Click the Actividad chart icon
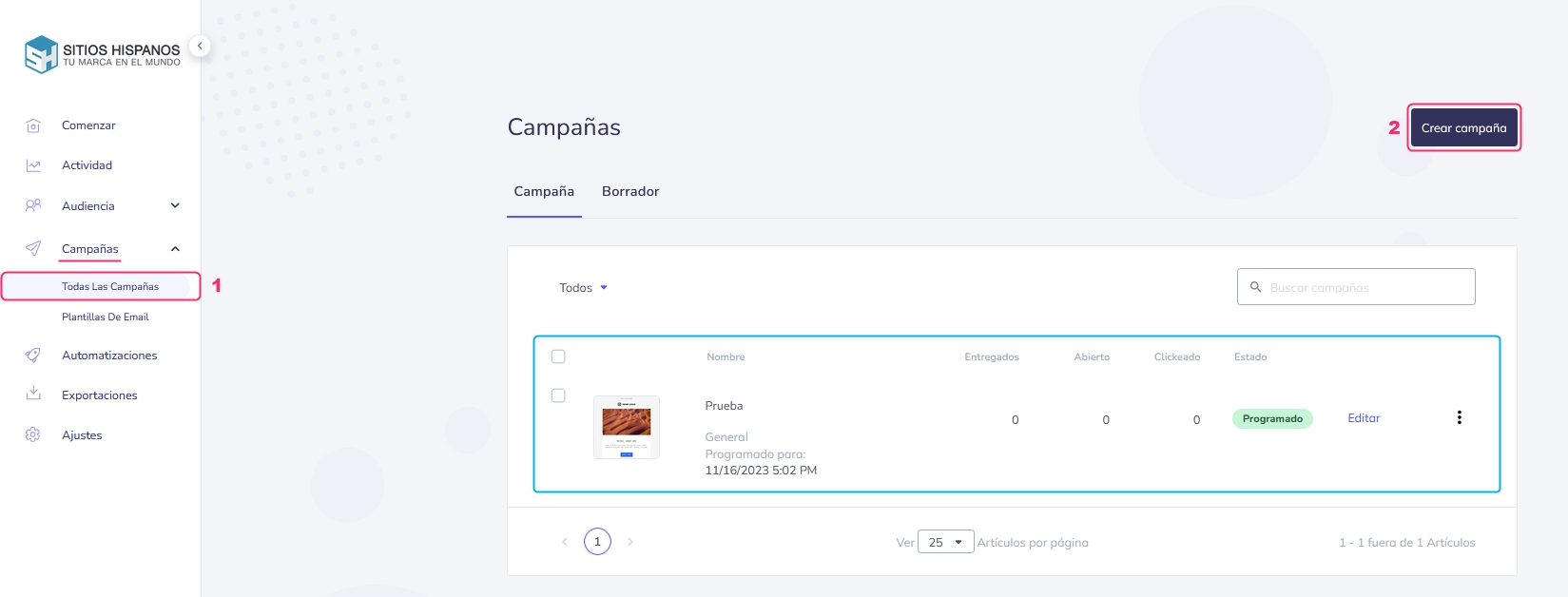Screen dimensions: 1568x597 pyautogui.click(x=33, y=165)
